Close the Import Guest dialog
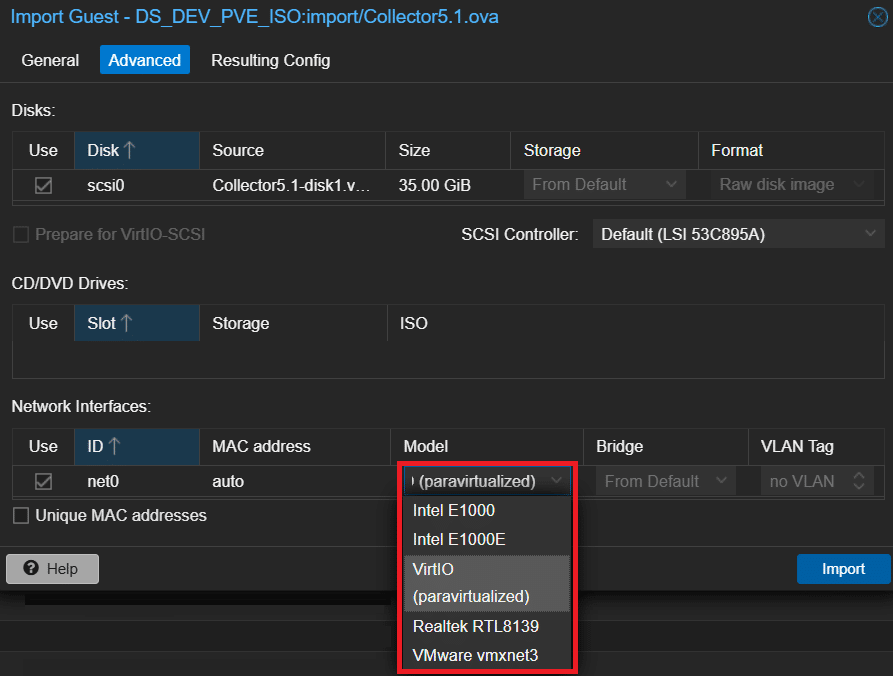The image size is (893, 676). click(877, 17)
